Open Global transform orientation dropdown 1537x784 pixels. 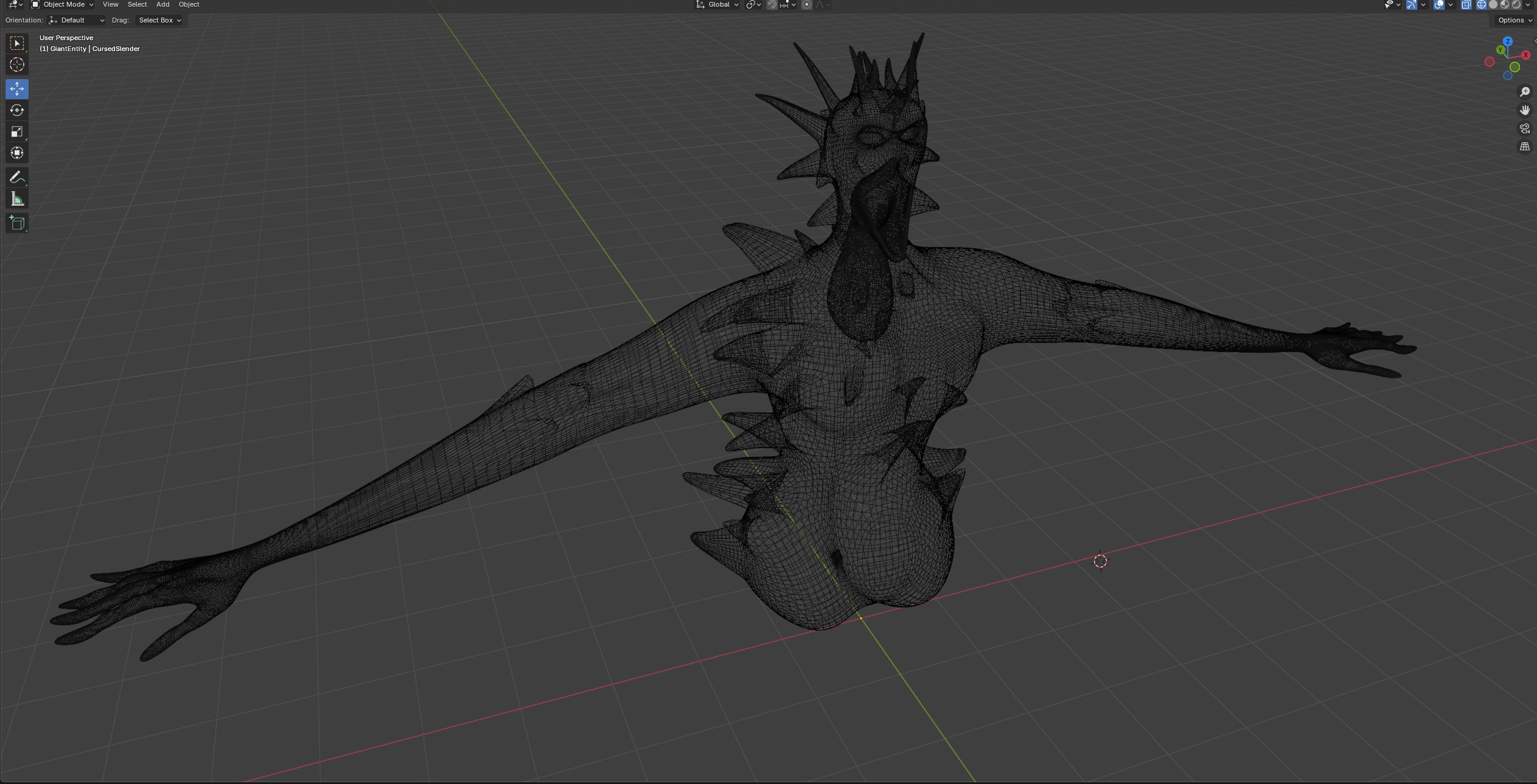tap(717, 4)
